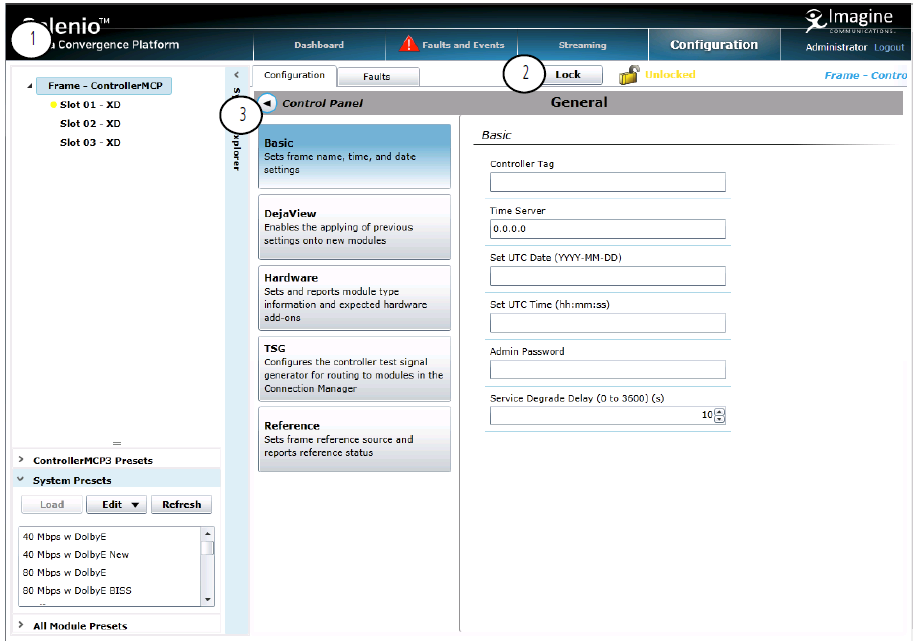Collapse the explorer side panel chevron

(237, 75)
